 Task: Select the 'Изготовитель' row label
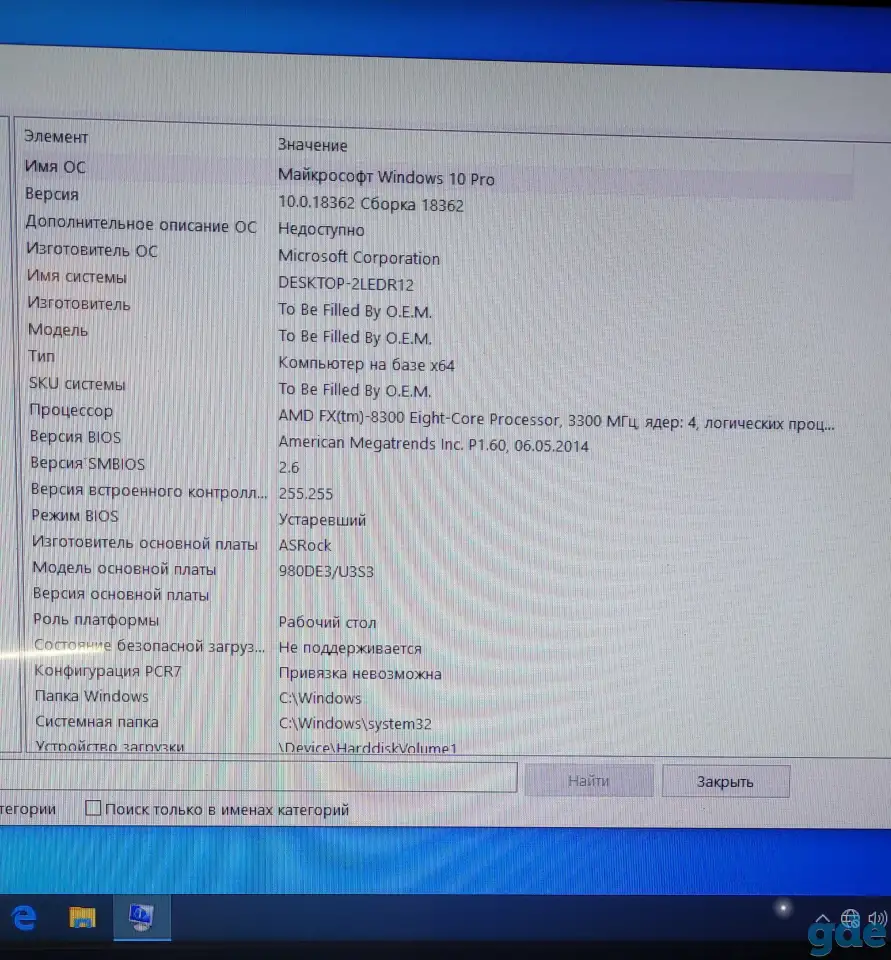coord(79,304)
